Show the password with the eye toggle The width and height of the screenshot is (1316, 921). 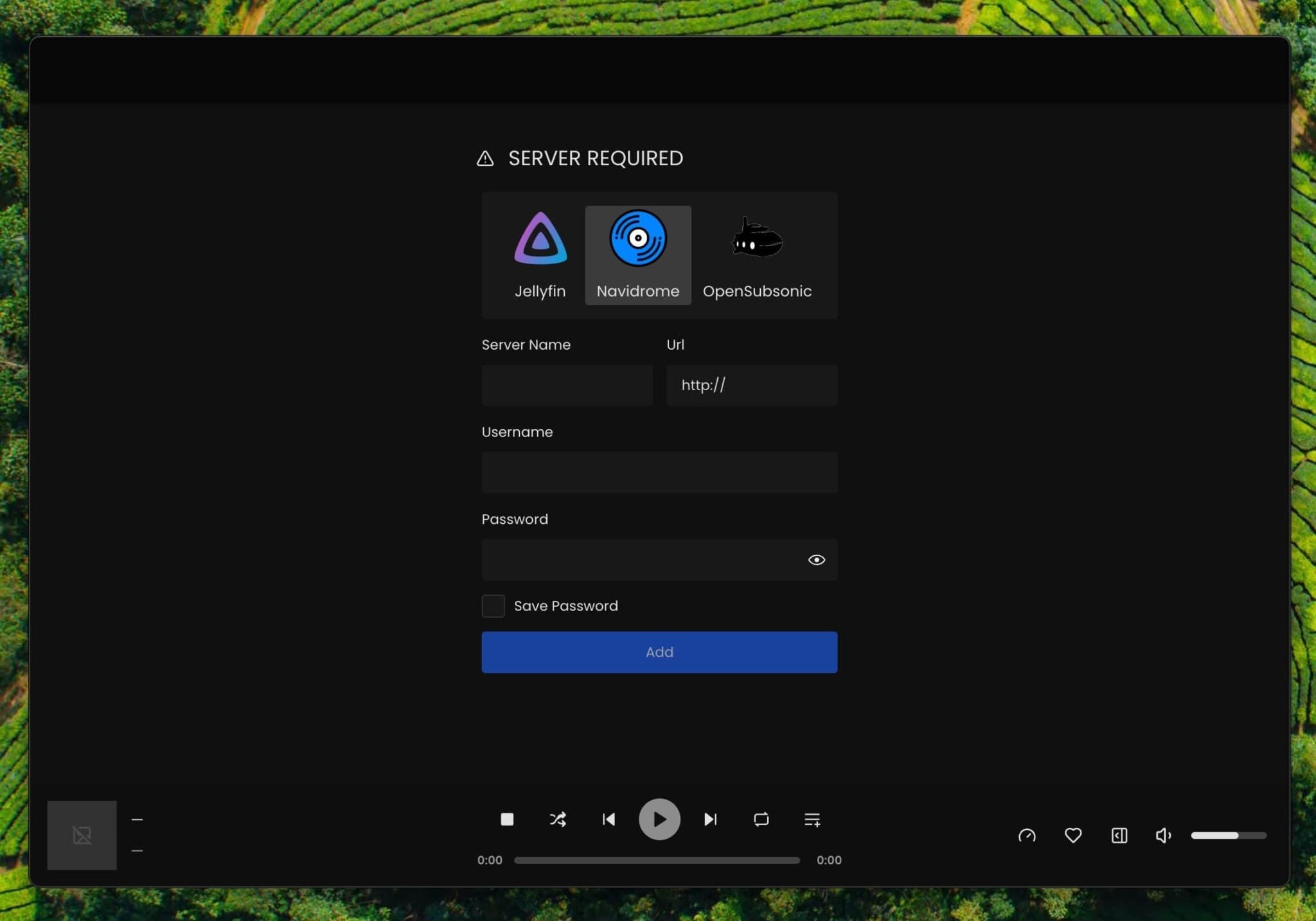tap(816, 560)
